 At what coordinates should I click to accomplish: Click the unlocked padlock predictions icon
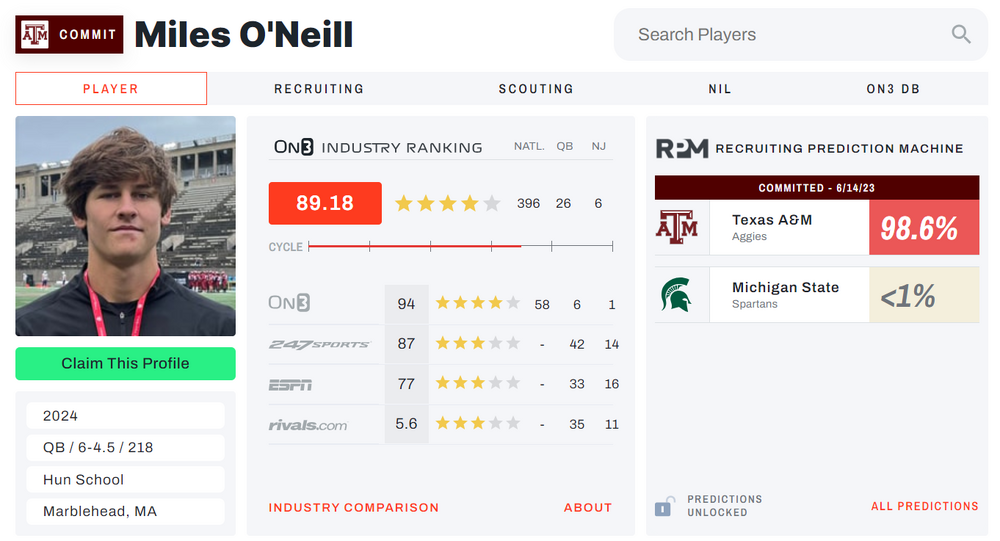pos(663,507)
